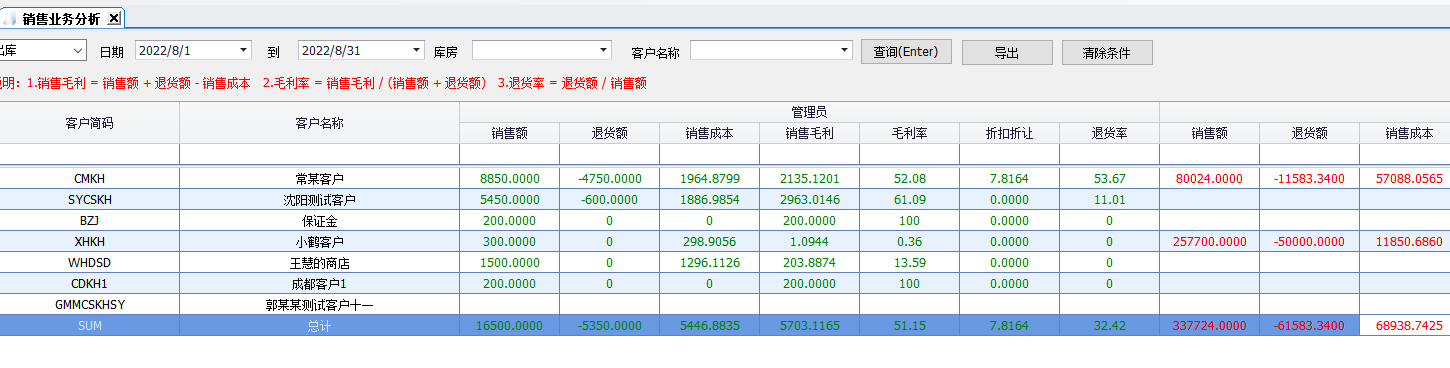Click total return -5350.0000
This screenshot has width=1450, height=368.
(x=609, y=325)
